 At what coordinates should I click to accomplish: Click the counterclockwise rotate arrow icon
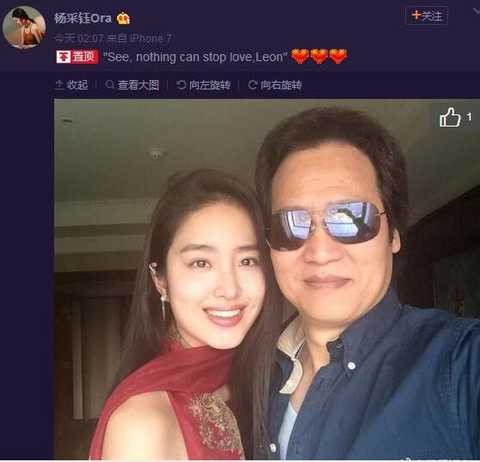tap(181, 85)
